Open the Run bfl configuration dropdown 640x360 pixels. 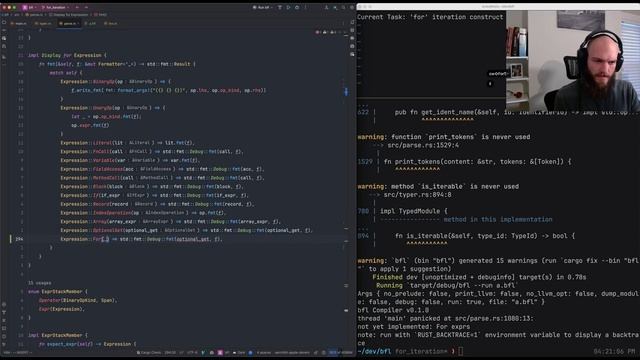pyautogui.click(x=262, y=7)
